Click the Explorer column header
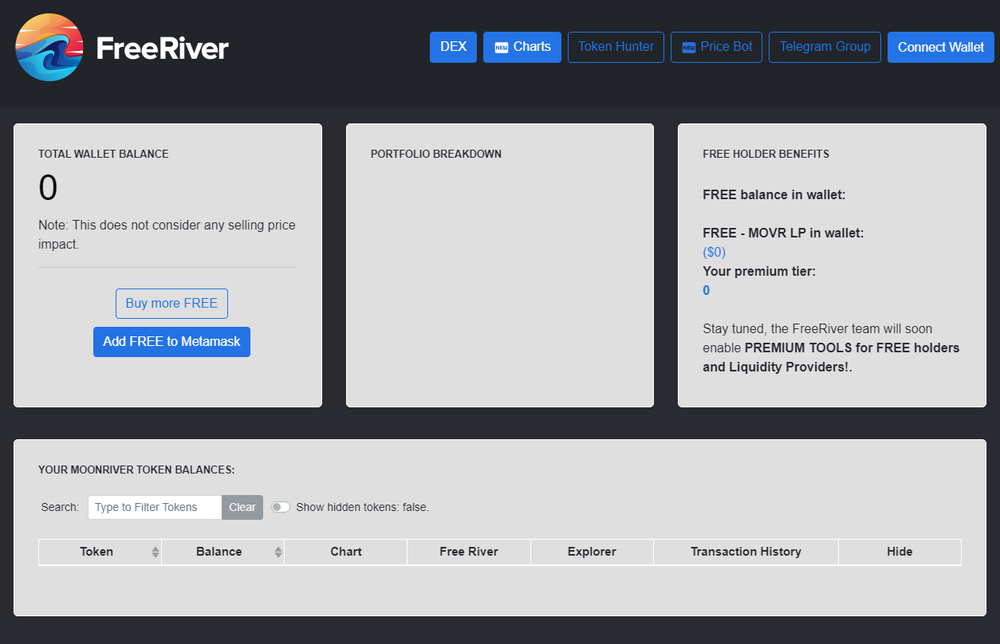 point(592,552)
